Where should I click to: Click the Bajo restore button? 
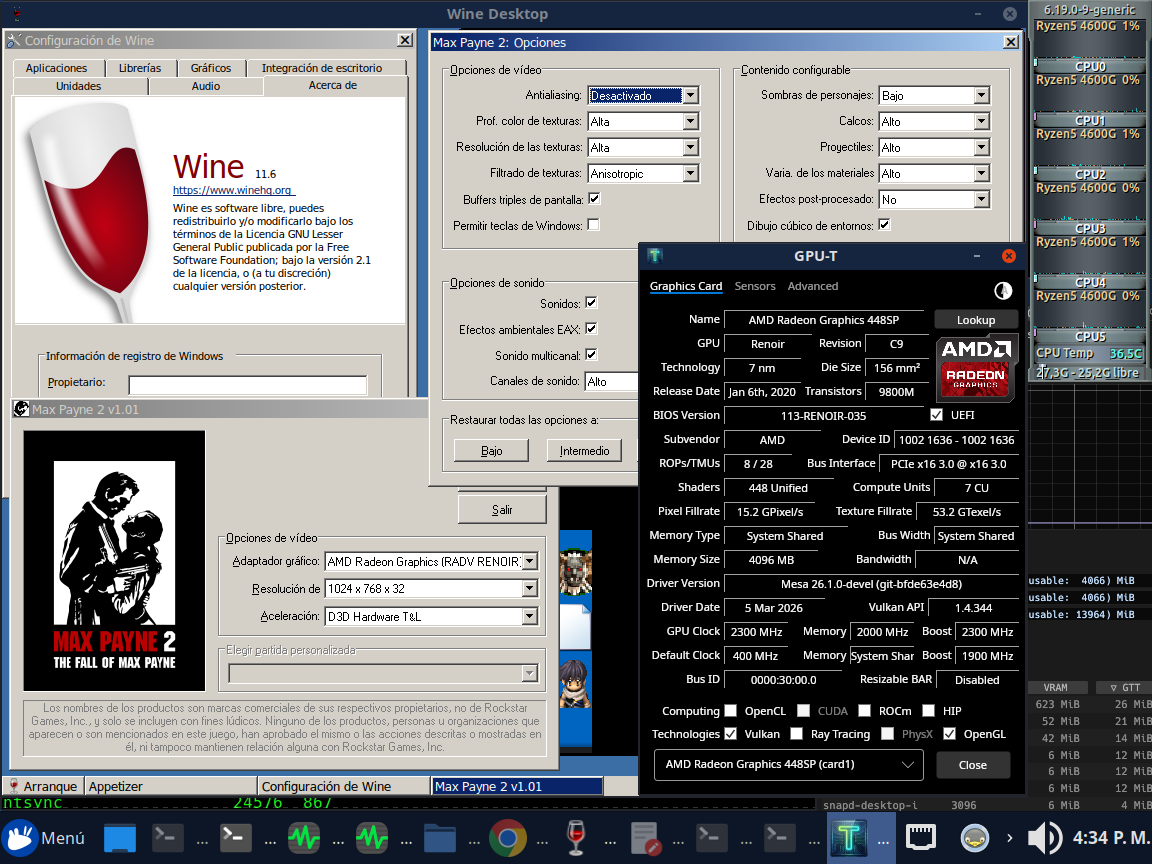pos(492,450)
